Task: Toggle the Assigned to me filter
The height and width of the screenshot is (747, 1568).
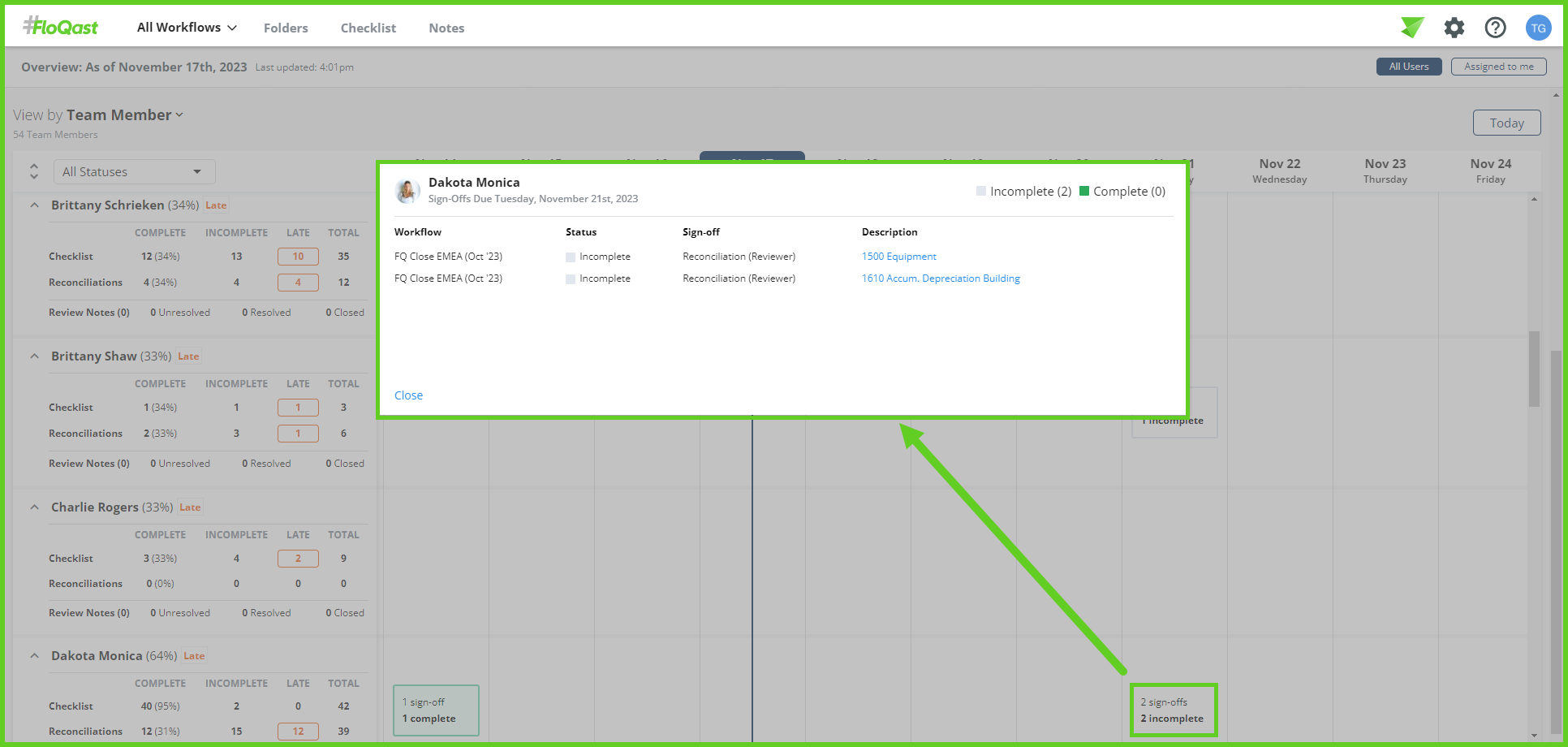Action: [1498, 67]
